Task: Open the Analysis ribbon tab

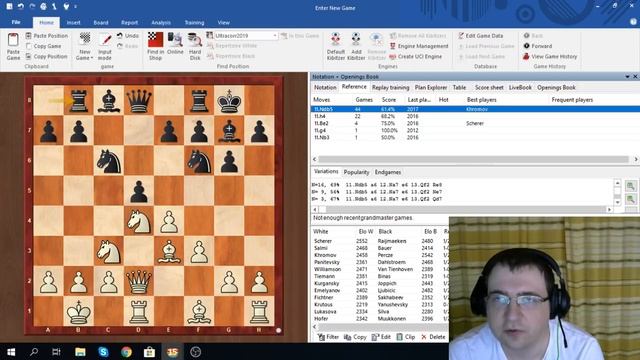Action: (x=161, y=22)
